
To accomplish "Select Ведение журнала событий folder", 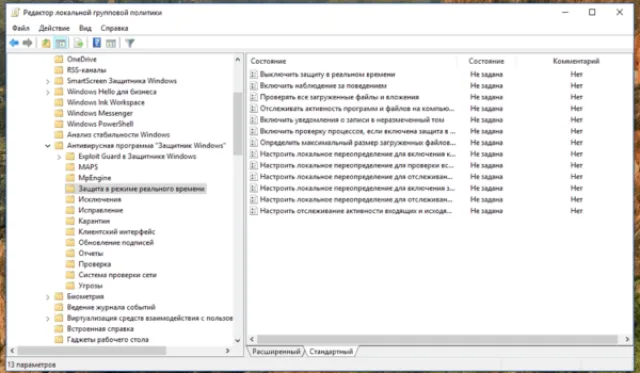I will coord(111,307).
